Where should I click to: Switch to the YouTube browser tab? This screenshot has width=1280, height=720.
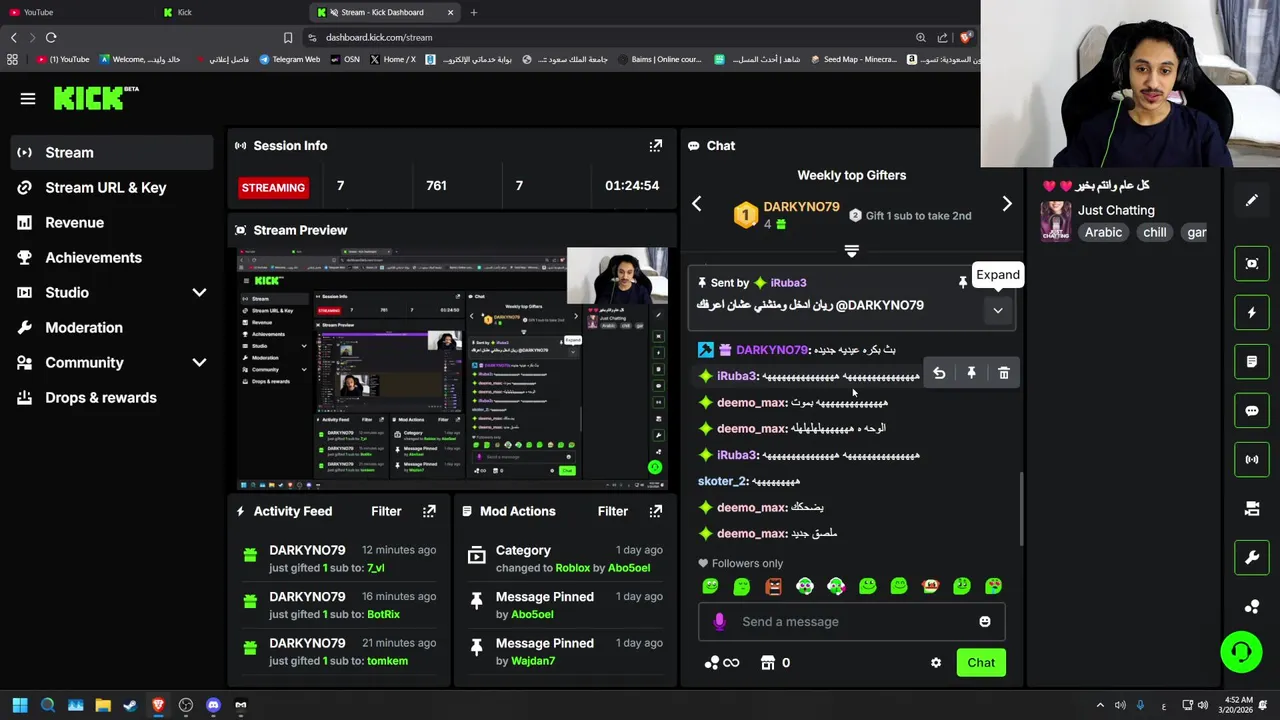pyautogui.click(x=78, y=12)
